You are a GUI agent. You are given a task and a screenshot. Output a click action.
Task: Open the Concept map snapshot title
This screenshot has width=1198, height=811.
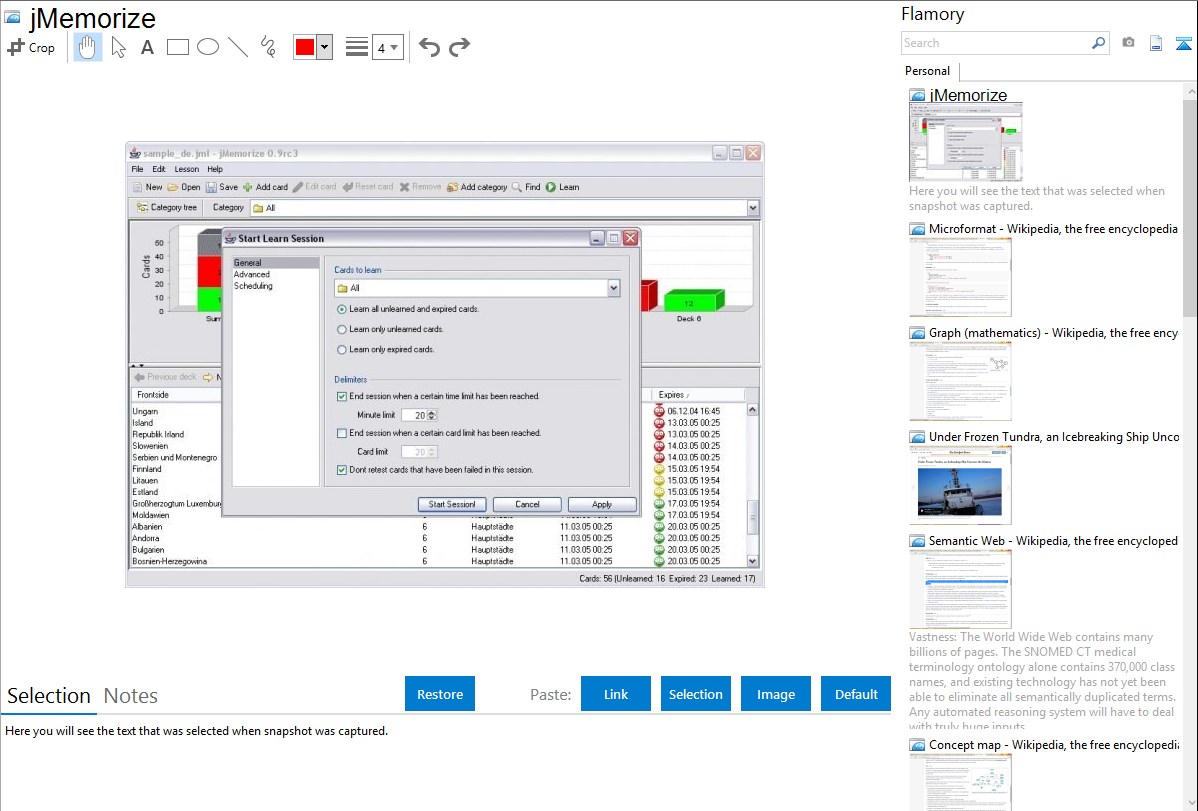tap(1053, 745)
